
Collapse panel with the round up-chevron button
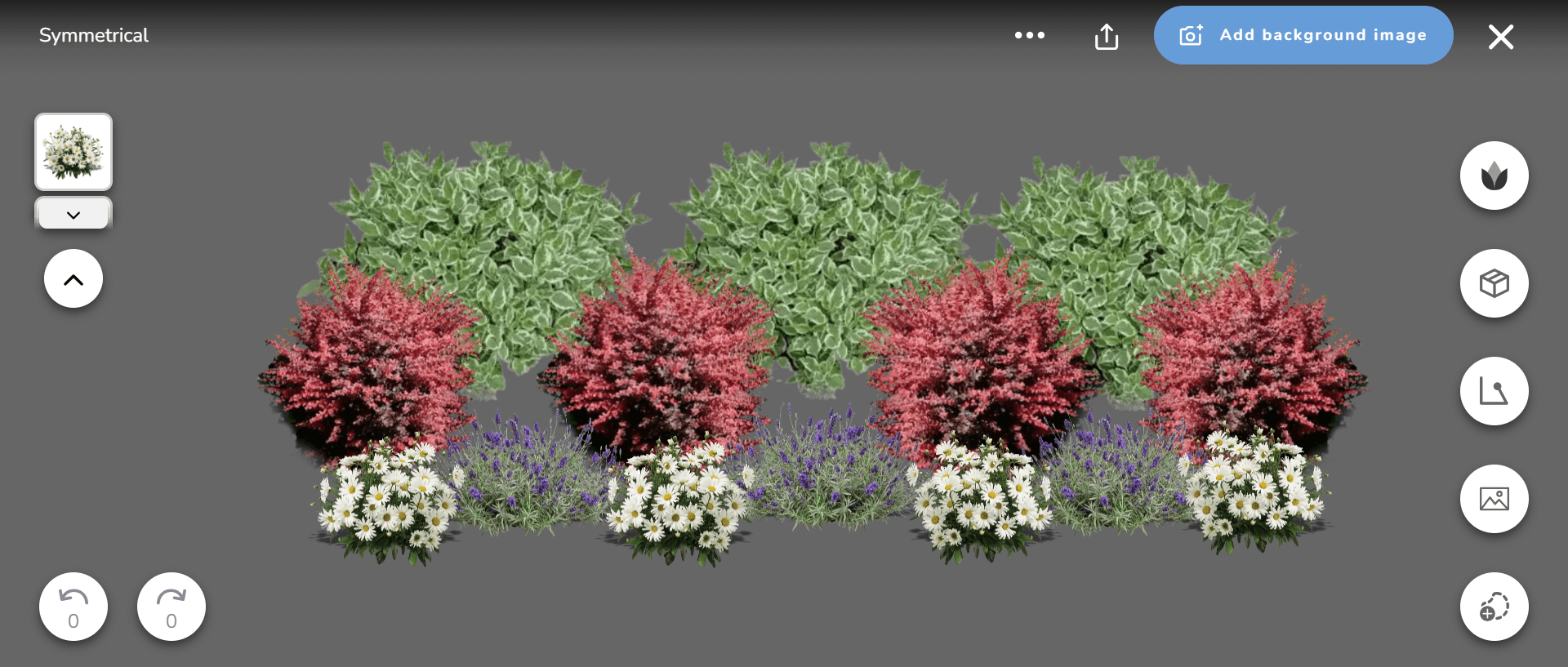coord(73,279)
